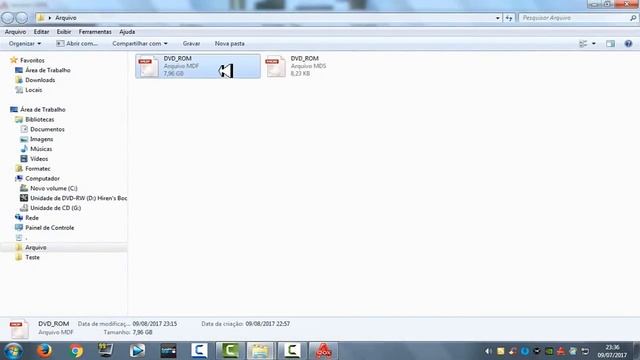The height and width of the screenshot is (360, 640).
Task: Open the green Camtasia taskbar icon
Action: click(x=230, y=351)
